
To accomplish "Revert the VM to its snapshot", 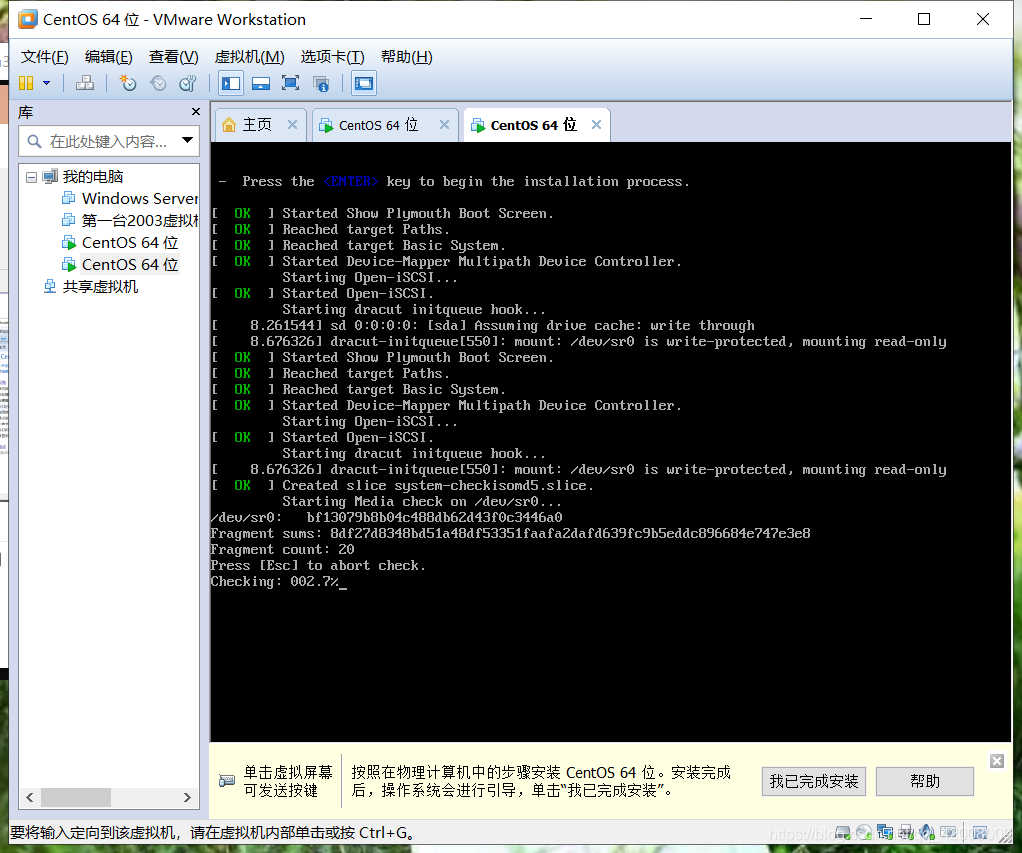I will point(156,83).
